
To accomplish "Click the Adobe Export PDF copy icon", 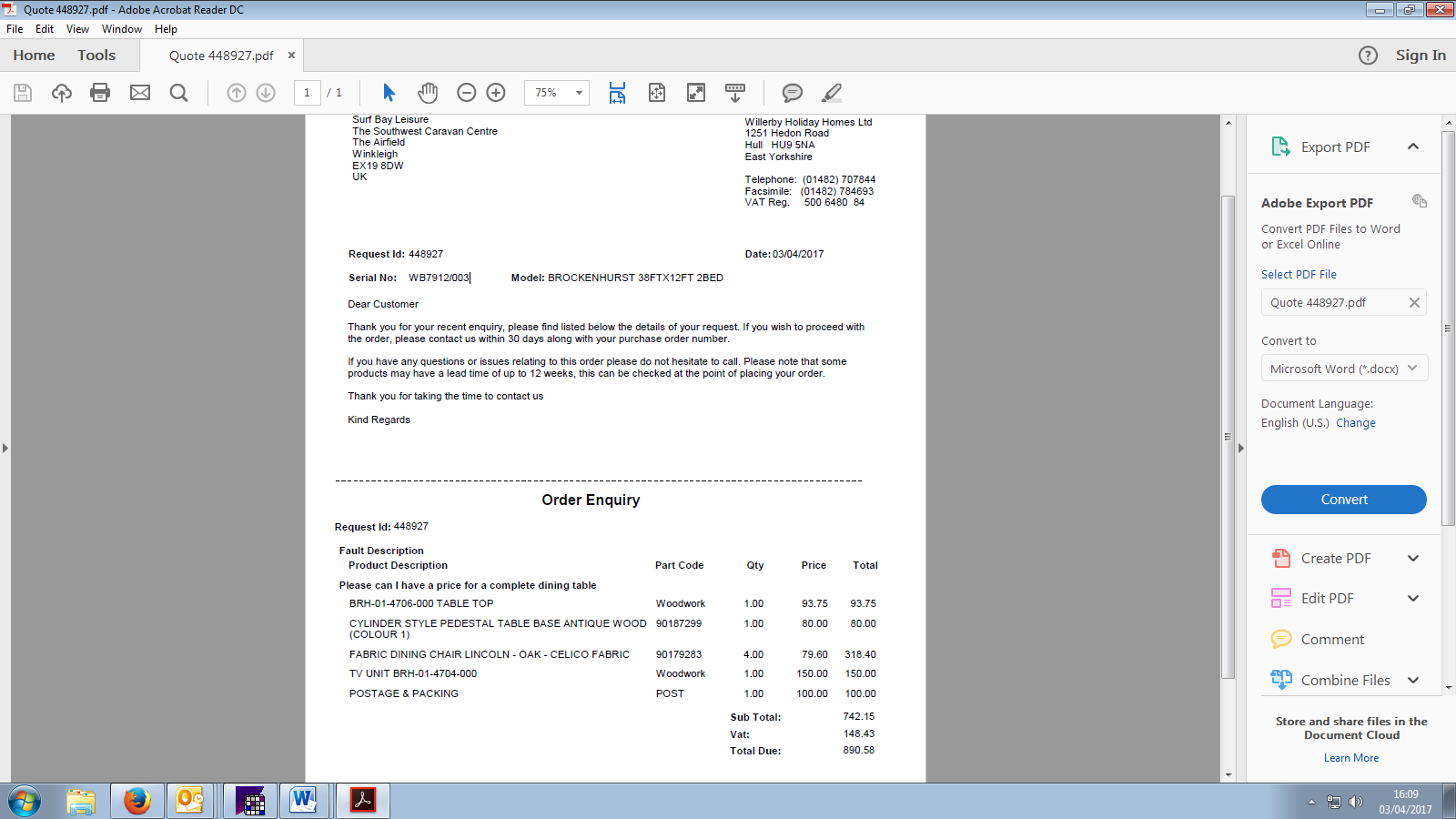I will click(1420, 201).
